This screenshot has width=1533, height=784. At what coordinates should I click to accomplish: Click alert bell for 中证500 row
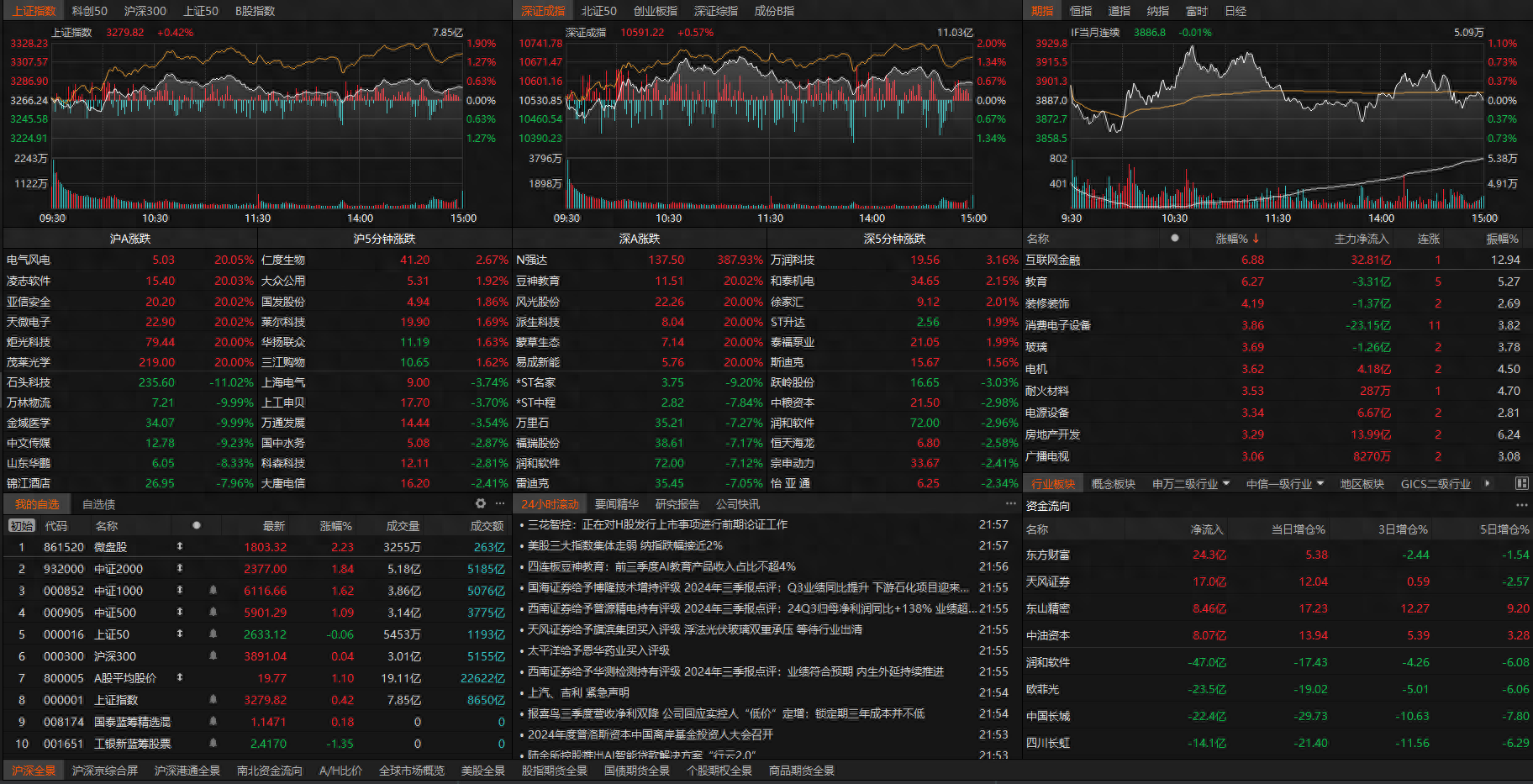pyautogui.click(x=213, y=612)
